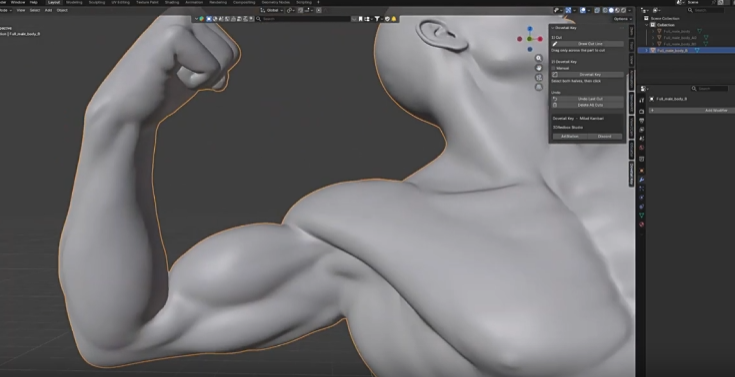Click the zoom view navigation icon

click(x=539, y=58)
